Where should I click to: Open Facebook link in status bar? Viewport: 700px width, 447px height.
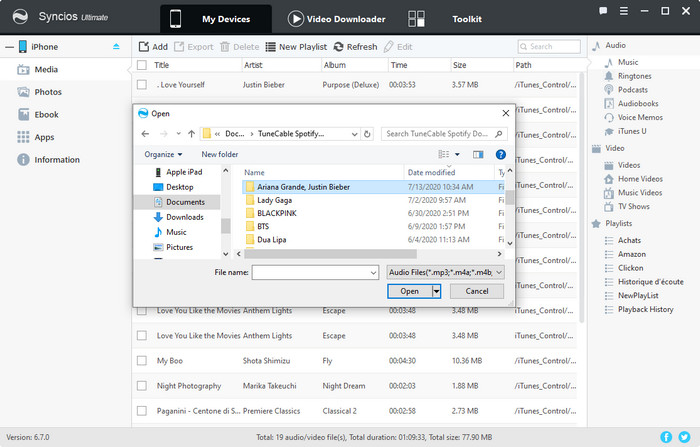pos(666,437)
